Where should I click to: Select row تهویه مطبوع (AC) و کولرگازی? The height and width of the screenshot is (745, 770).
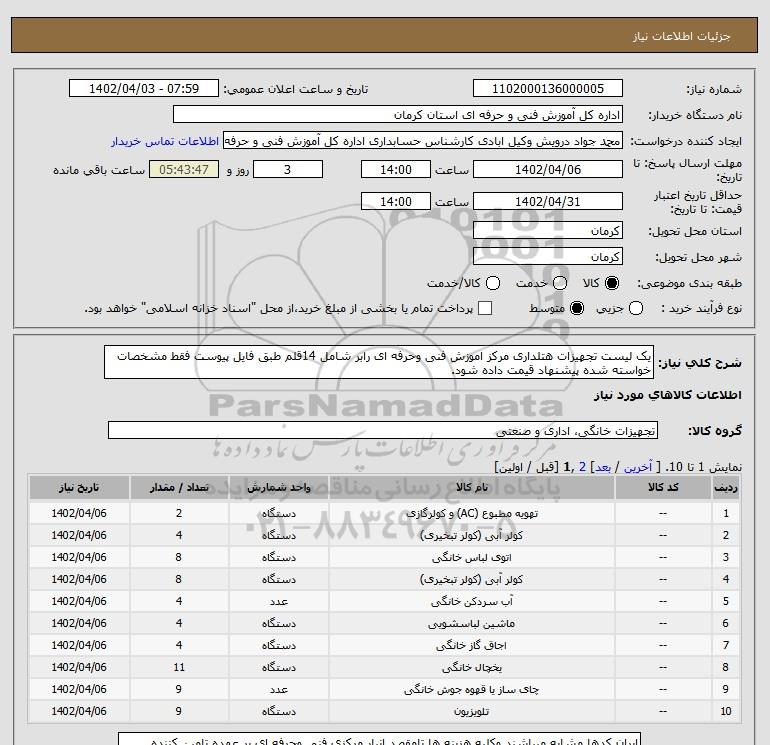[x=384, y=513]
